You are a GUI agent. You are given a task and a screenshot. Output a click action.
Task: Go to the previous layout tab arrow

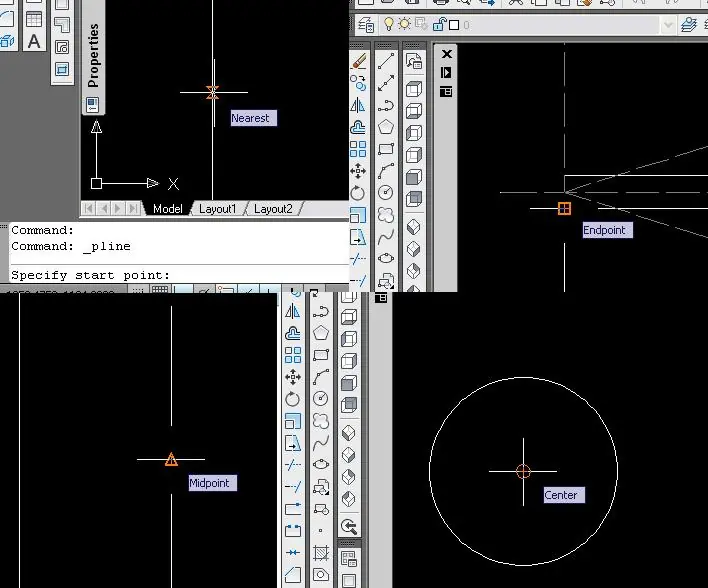point(104,209)
